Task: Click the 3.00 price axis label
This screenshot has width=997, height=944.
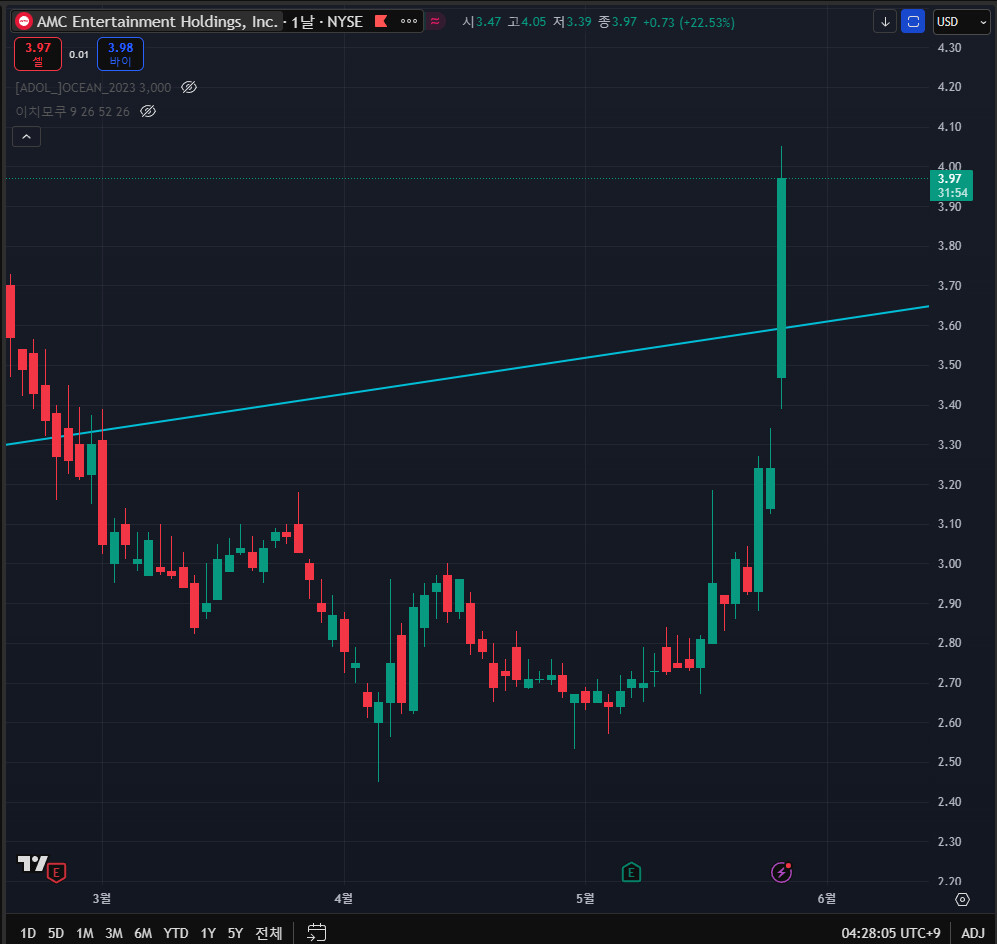Action: coord(949,564)
